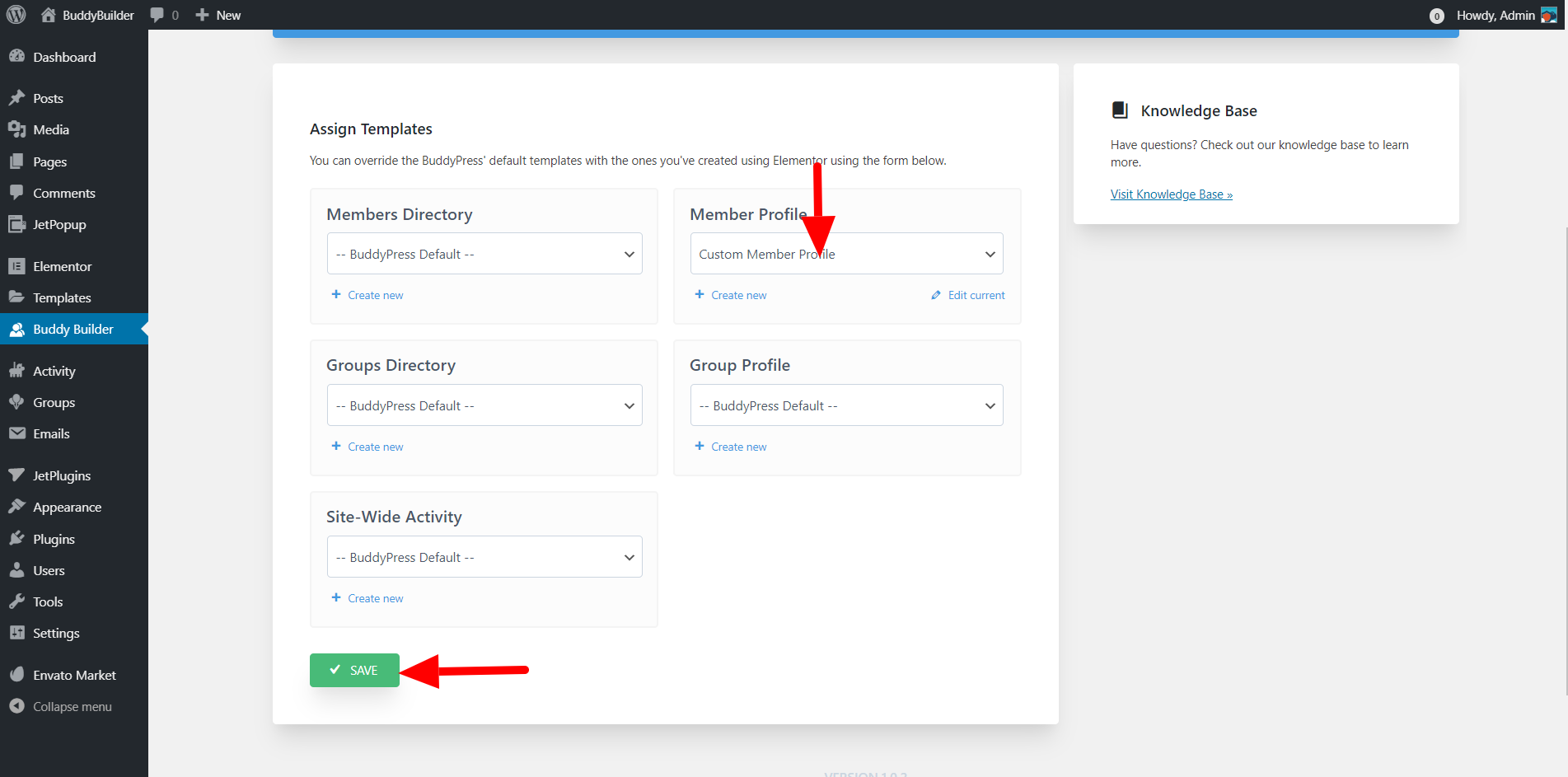Viewport: 1568px width, 777px height.
Task: Click Create new under Groups Directory
Action: click(367, 447)
